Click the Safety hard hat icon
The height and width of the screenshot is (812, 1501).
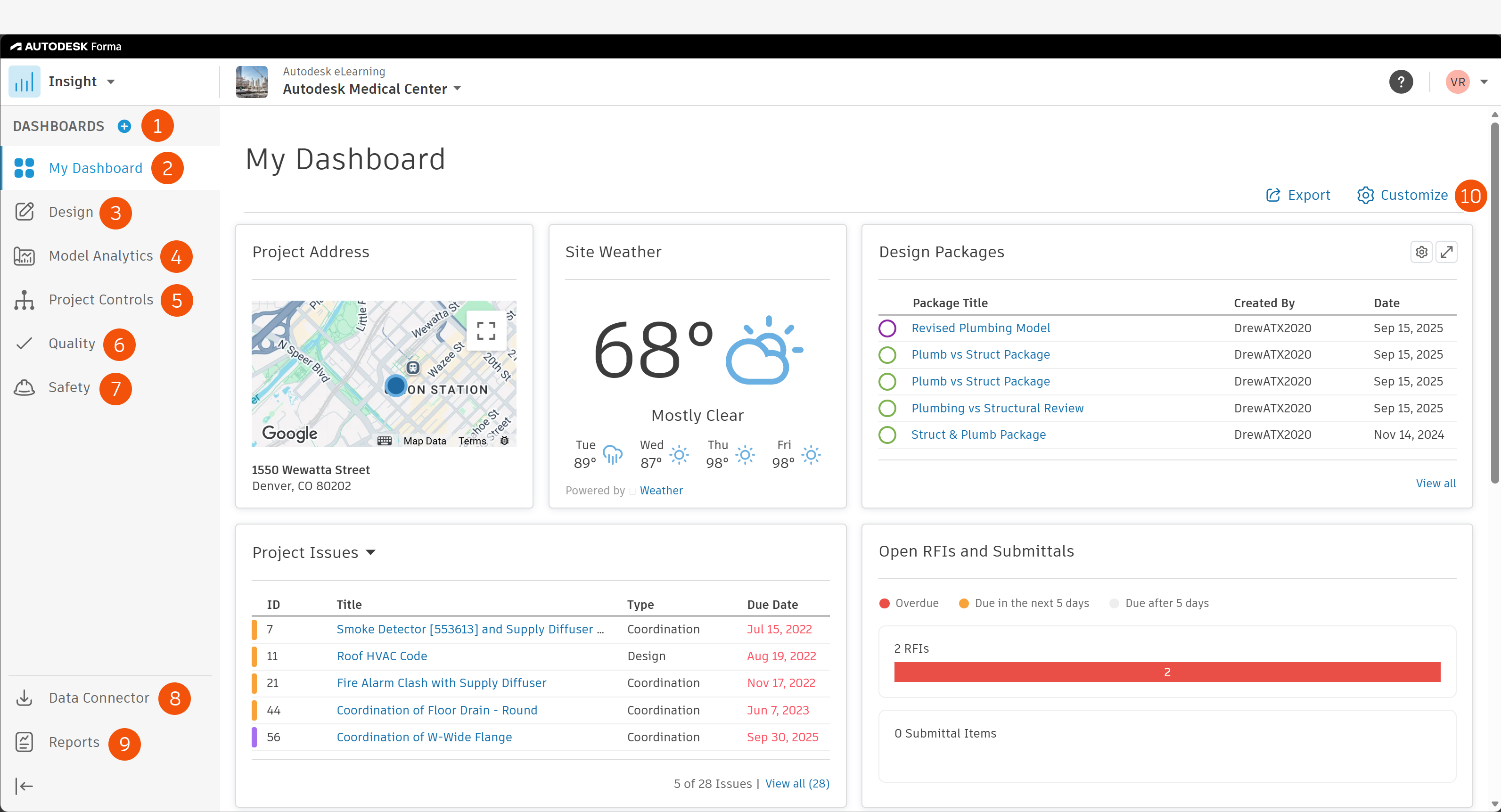point(25,387)
